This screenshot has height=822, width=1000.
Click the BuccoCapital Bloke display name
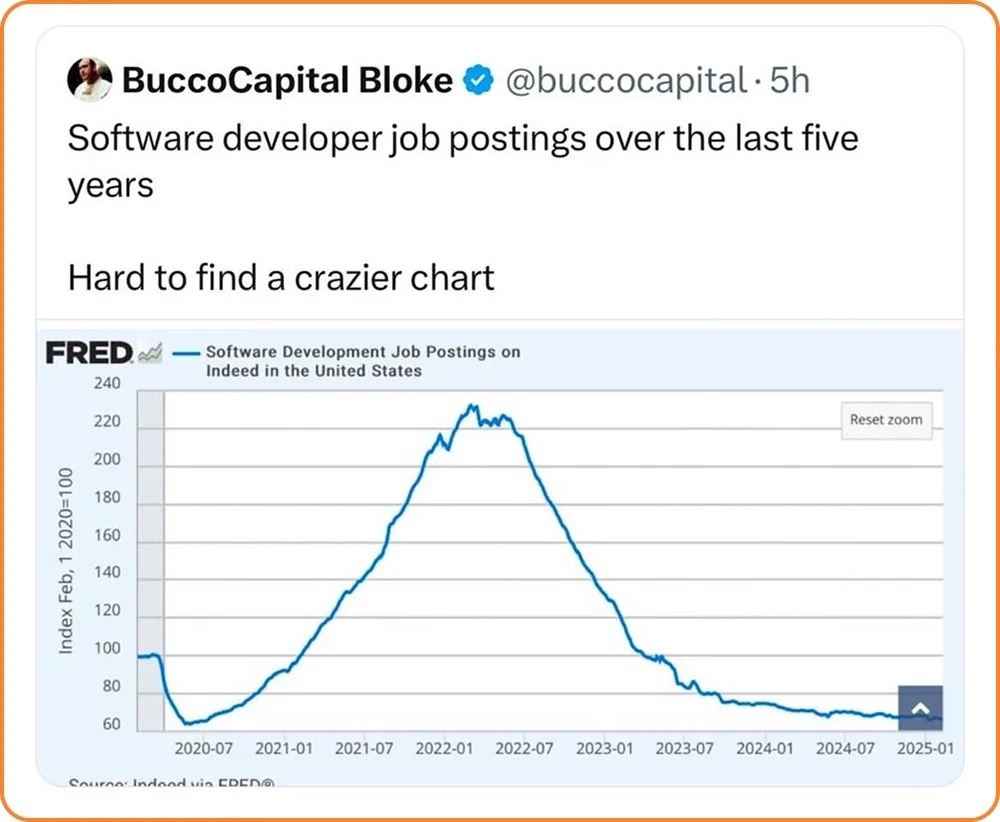coord(287,80)
